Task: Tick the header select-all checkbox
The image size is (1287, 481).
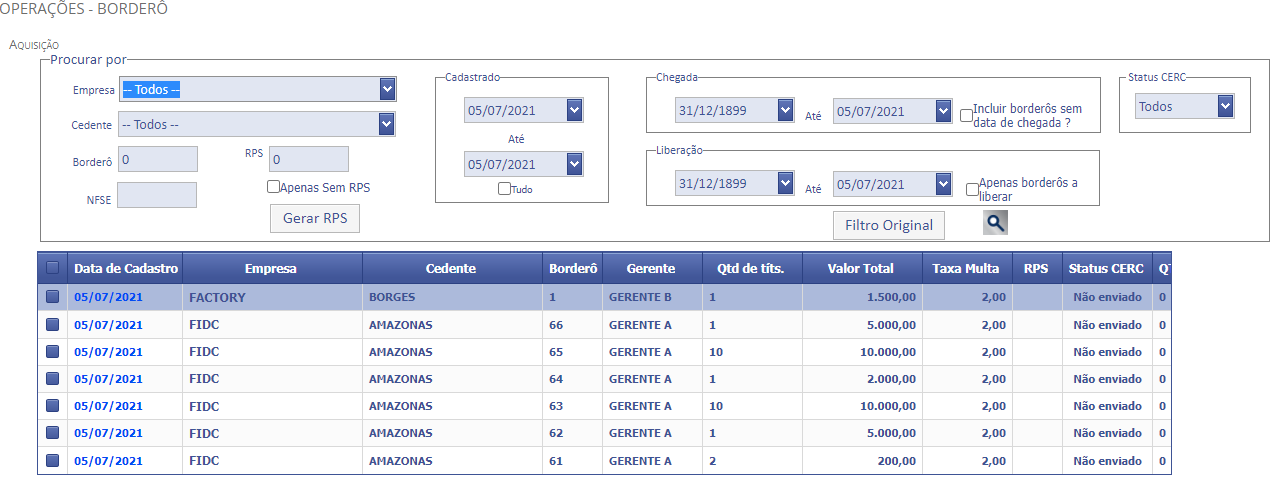Action: pos(53,268)
